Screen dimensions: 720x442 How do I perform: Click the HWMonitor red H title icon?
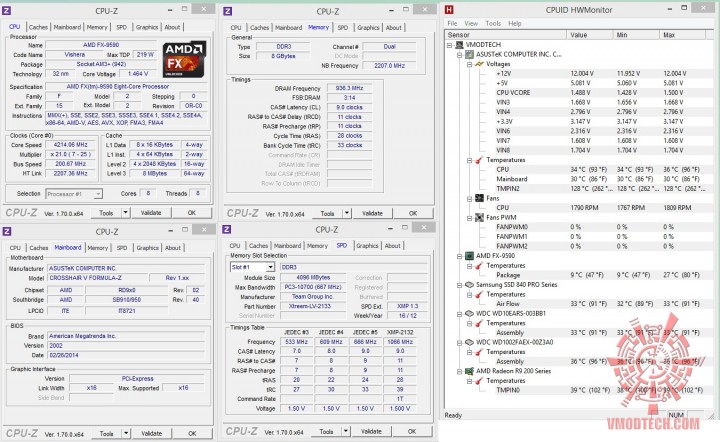pos(449,10)
